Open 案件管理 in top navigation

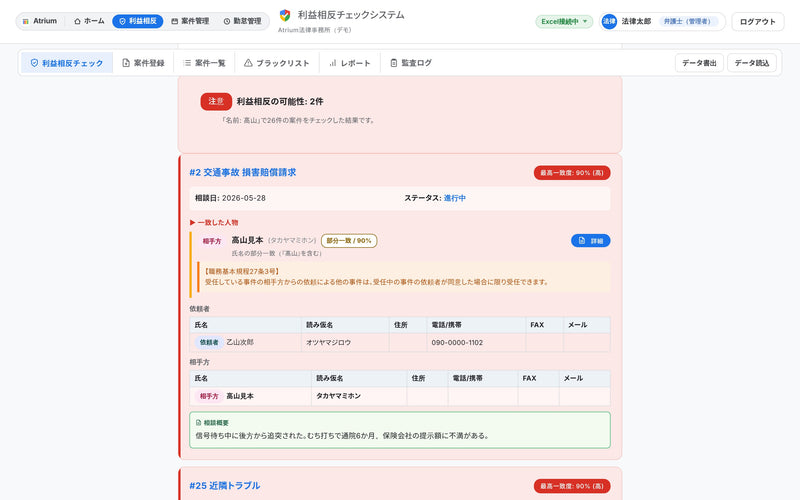pos(190,21)
